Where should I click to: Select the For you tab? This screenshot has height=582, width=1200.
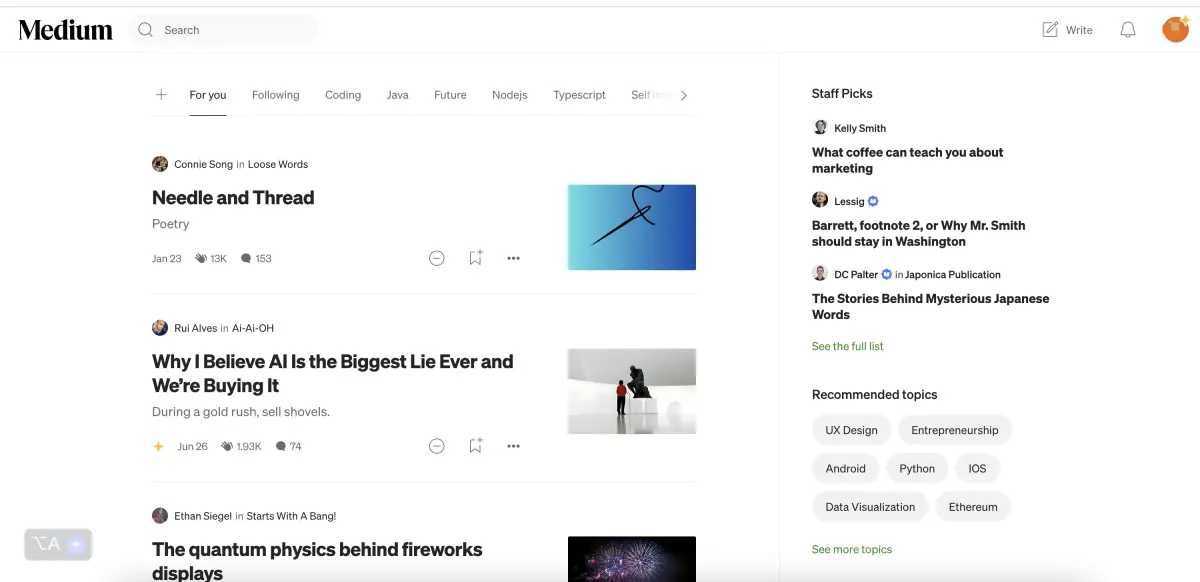(x=208, y=95)
